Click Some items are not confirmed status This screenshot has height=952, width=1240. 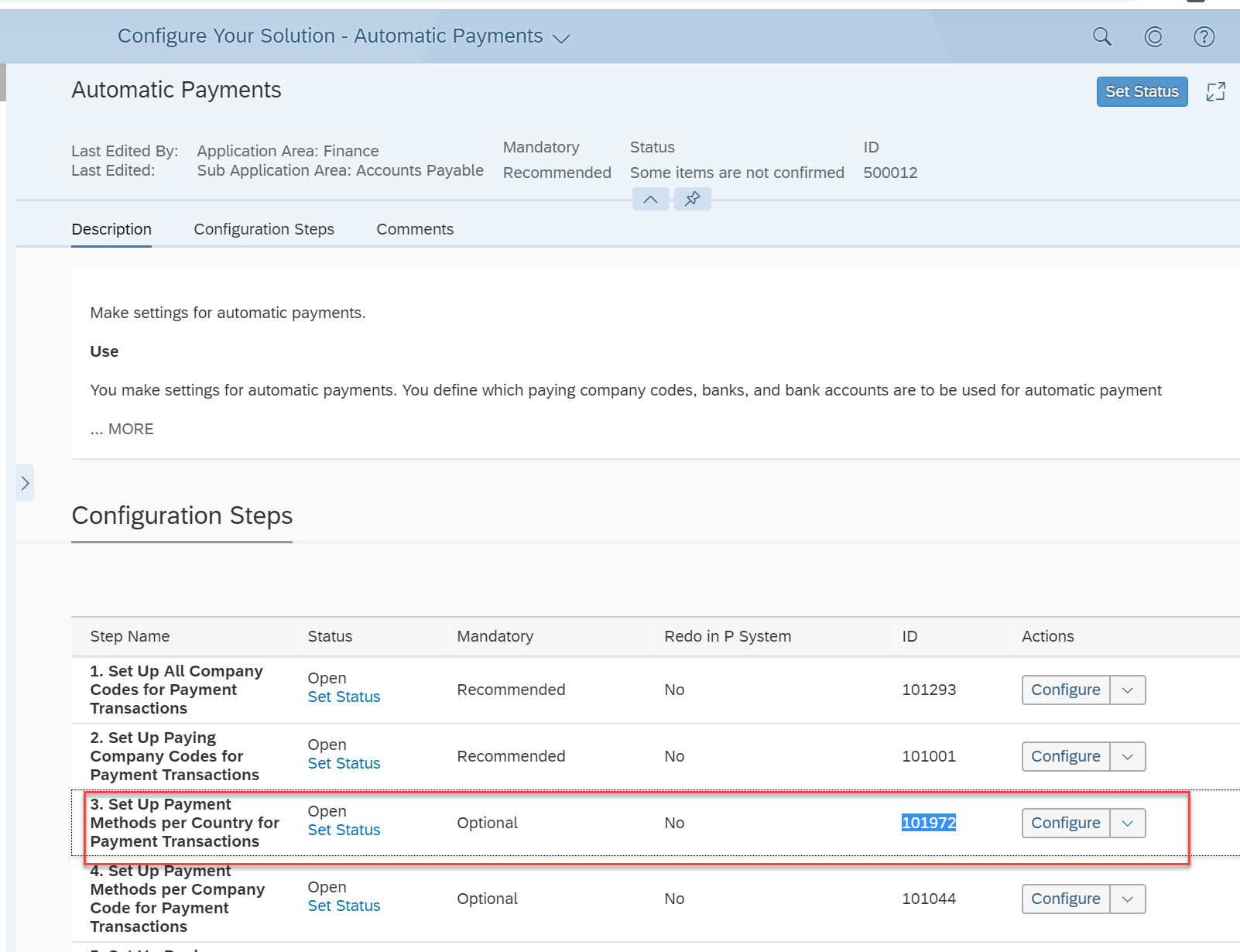tap(737, 173)
